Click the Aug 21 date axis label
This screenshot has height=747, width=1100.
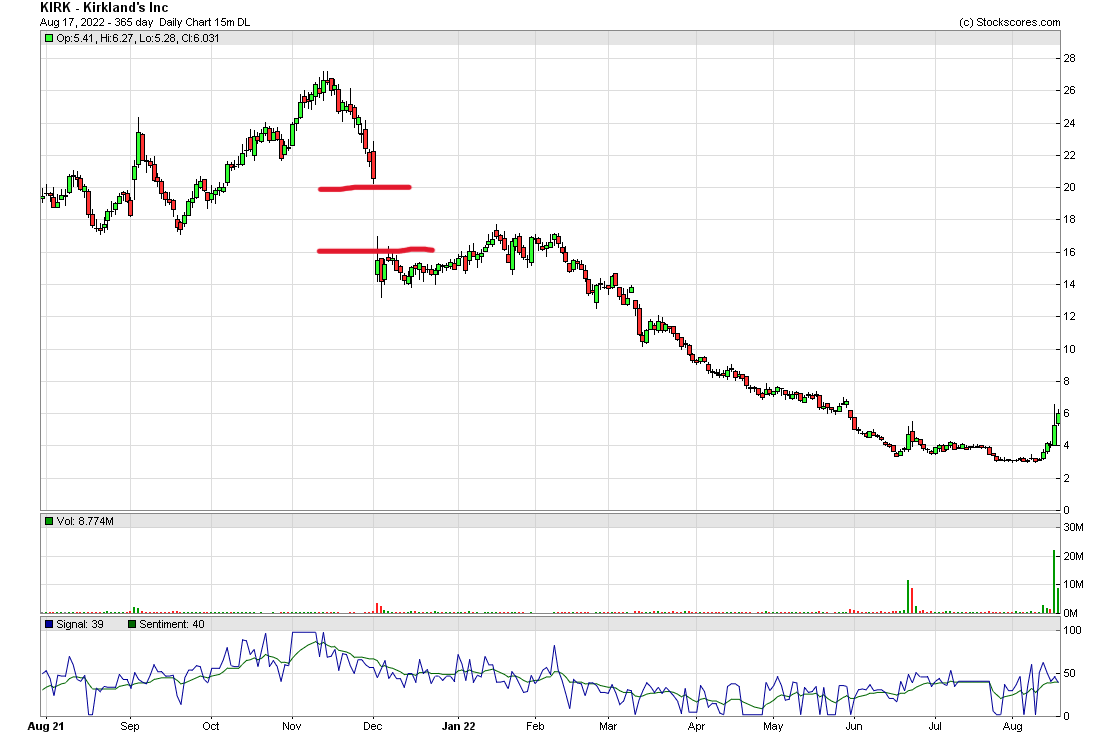coord(46,727)
